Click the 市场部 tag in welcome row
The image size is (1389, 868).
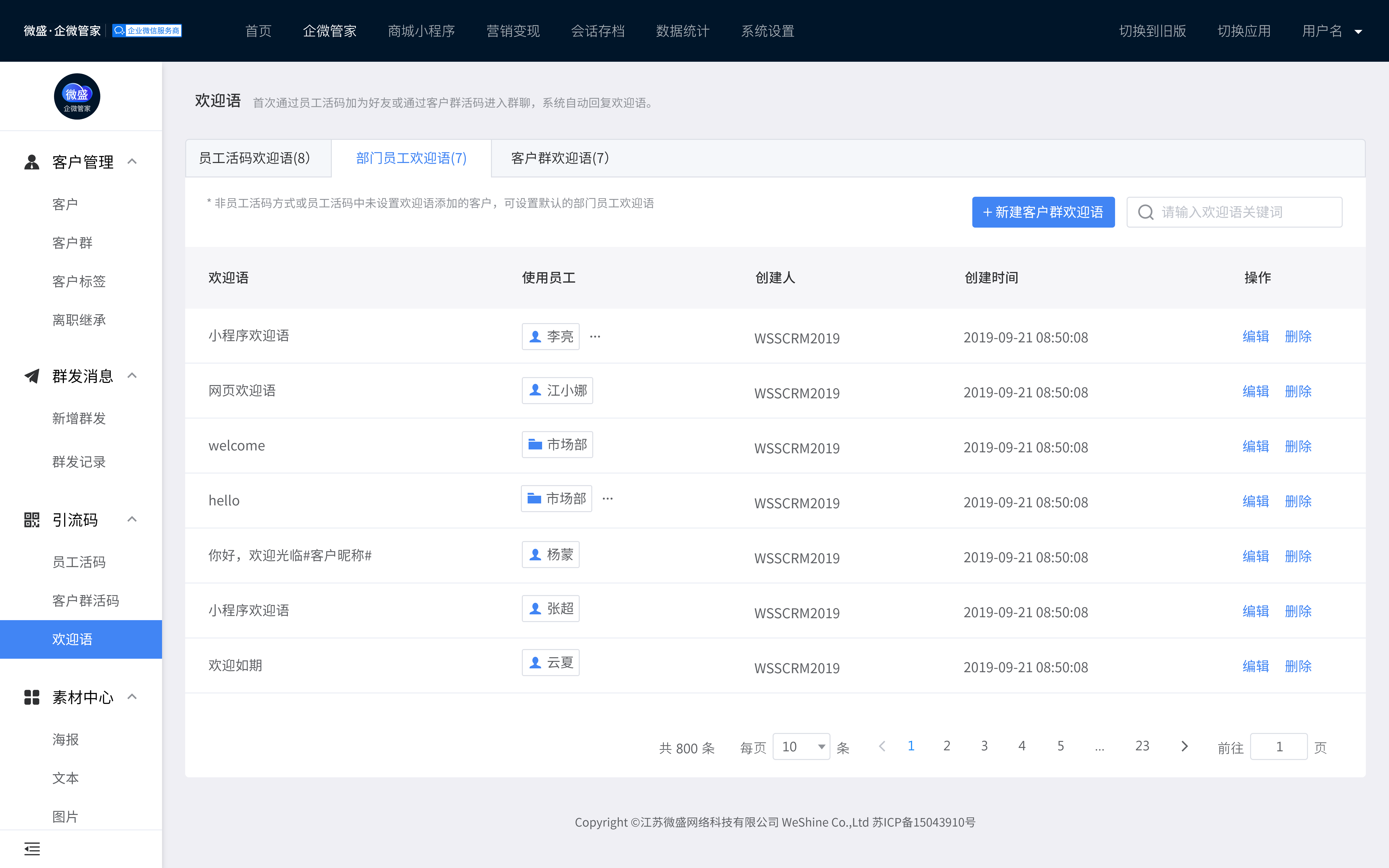tap(557, 444)
